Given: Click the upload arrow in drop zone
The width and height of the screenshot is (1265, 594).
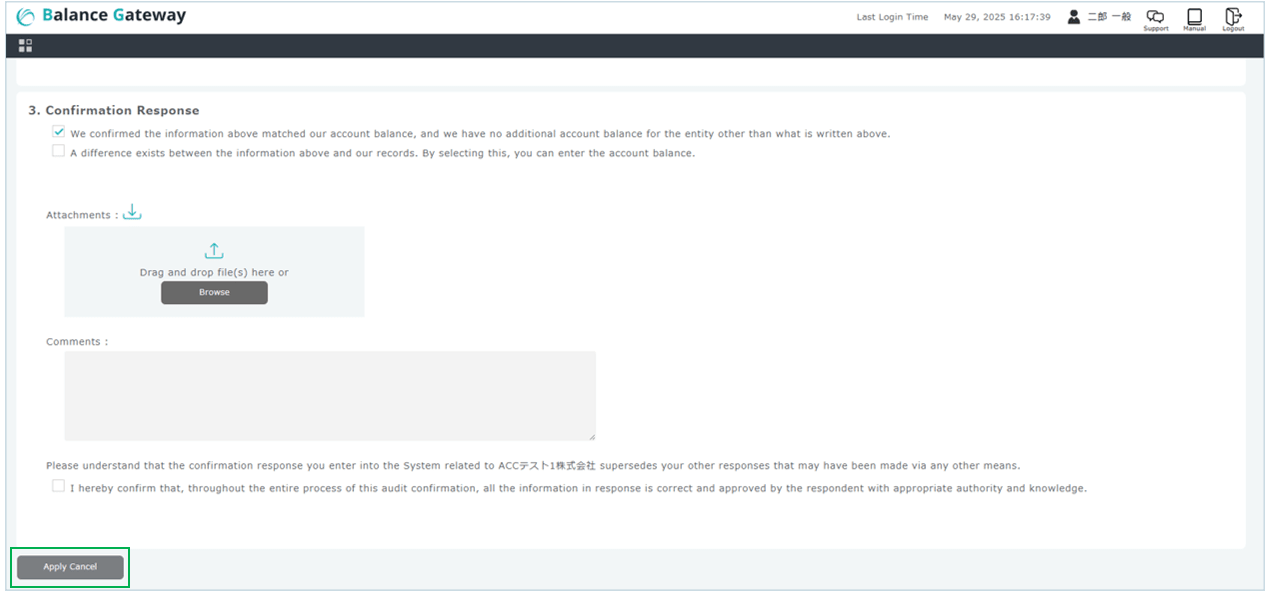Looking at the screenshot, I should pyautogui.click(x=214, y=251).
